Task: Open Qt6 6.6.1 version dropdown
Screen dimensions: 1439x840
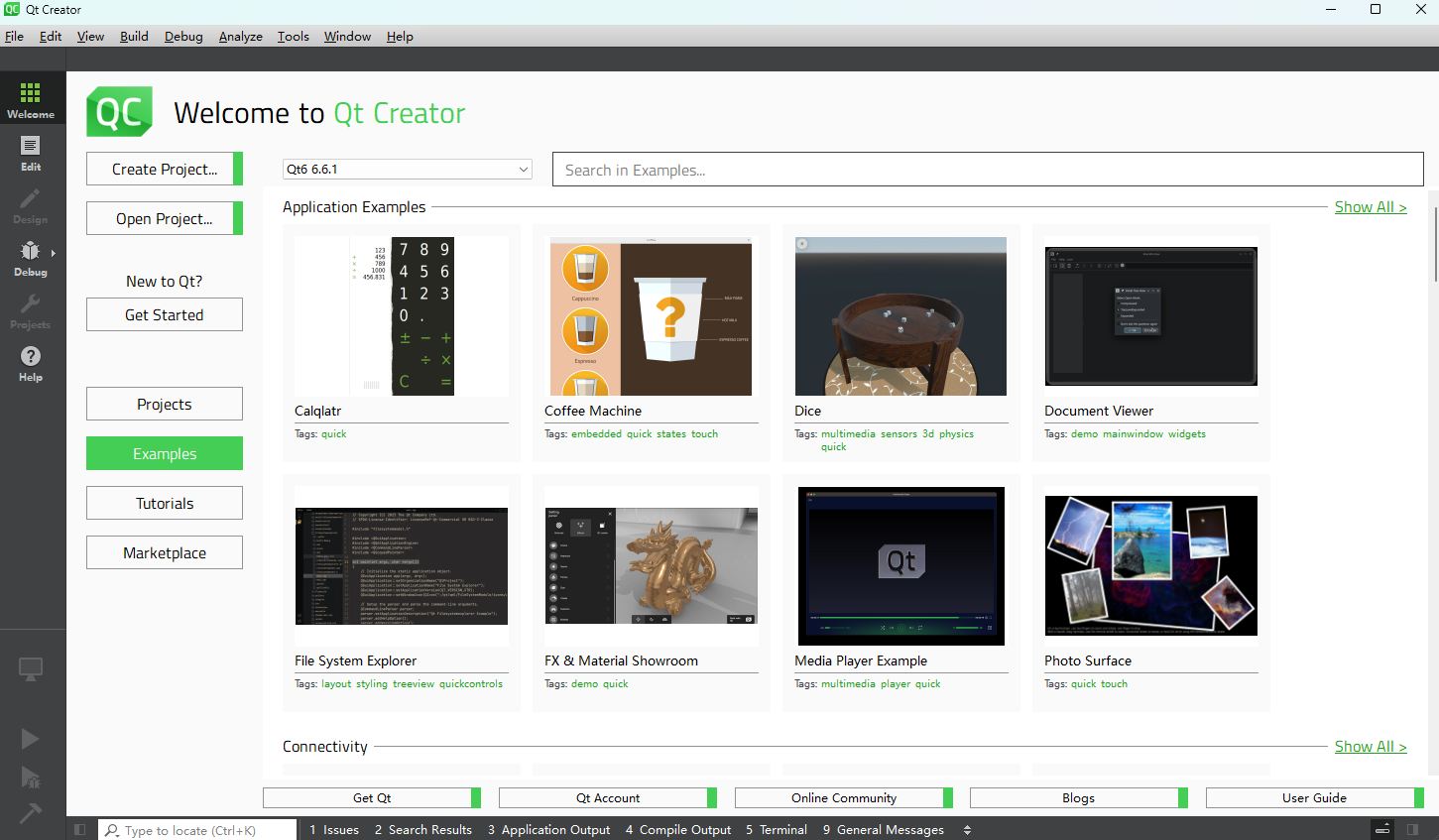Action: [x=408, y=170]
